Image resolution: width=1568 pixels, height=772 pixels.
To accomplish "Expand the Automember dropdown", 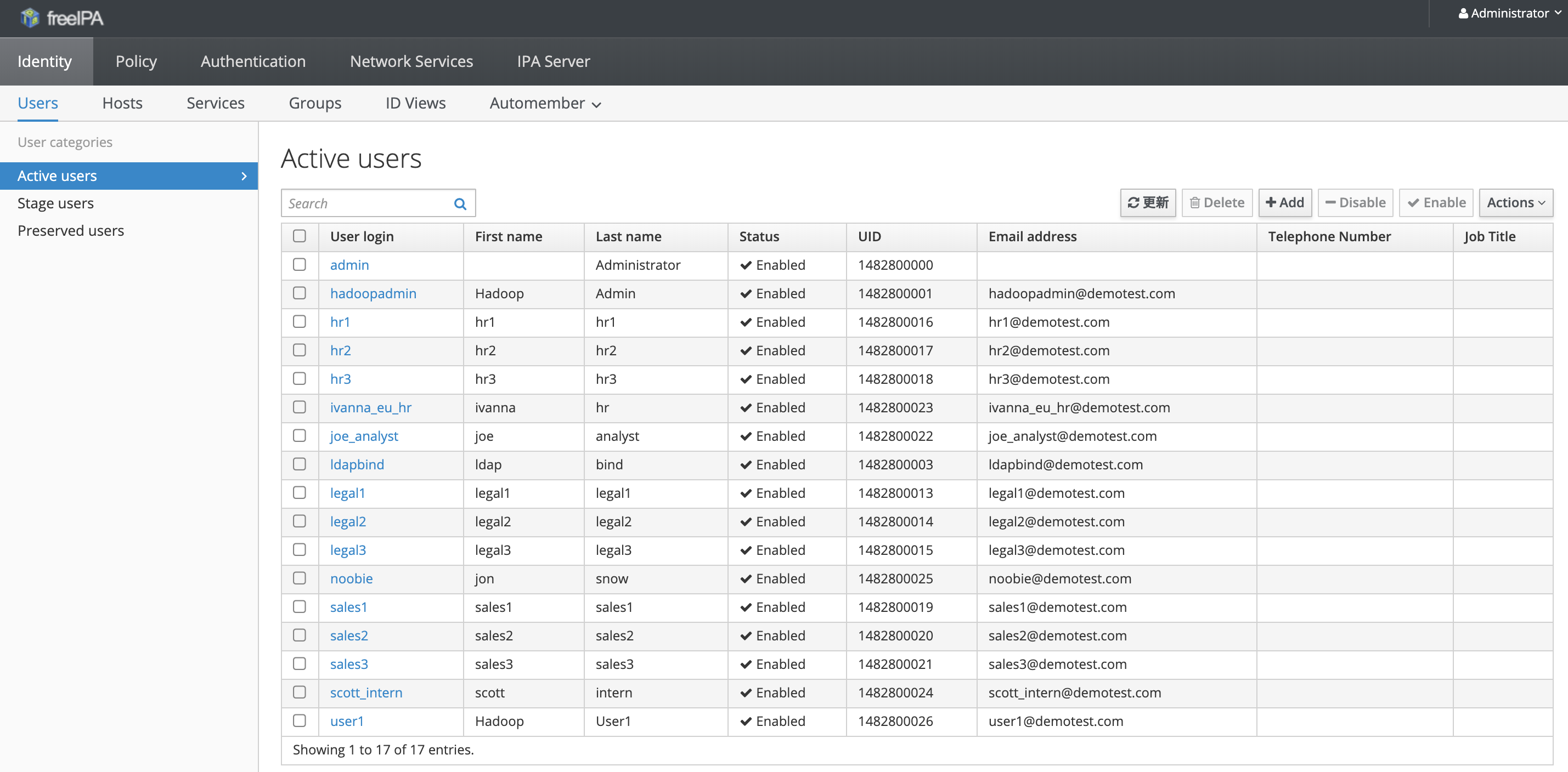I will click(x=545, y=104).
